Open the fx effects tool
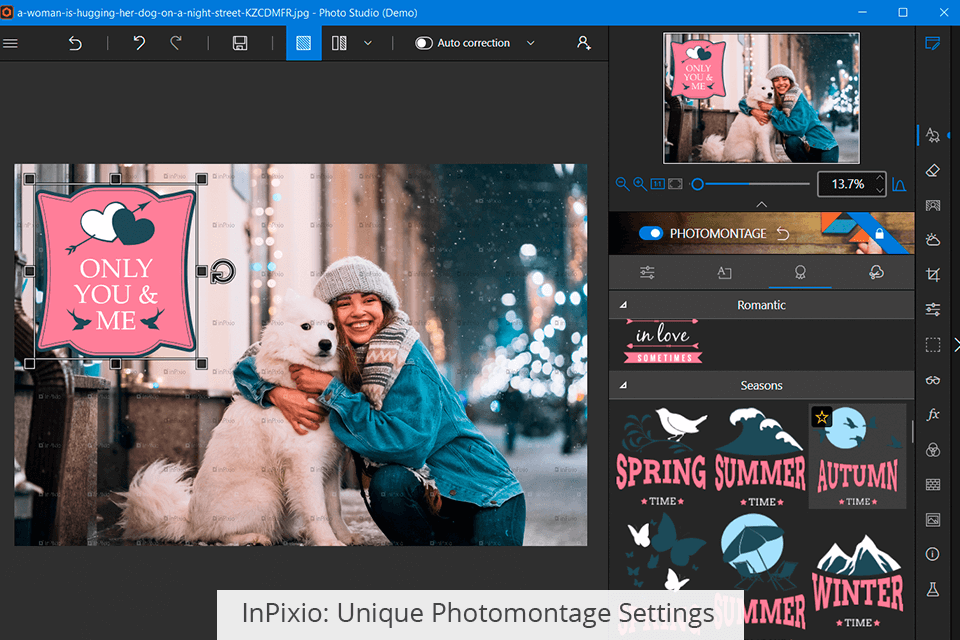This screenshot has width=960, height=640. 932,414
